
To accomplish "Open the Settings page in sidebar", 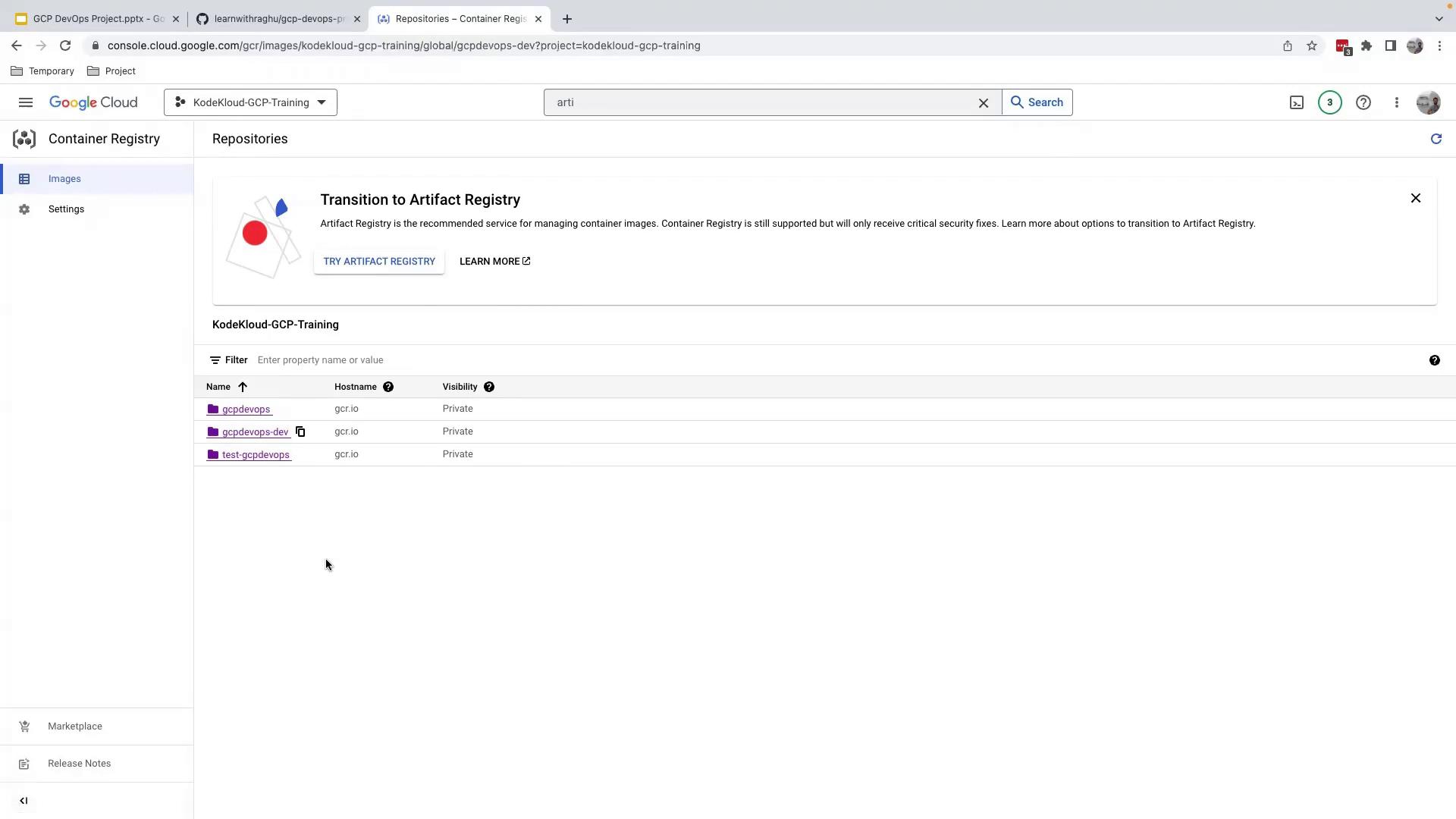I will coord(66,209).
